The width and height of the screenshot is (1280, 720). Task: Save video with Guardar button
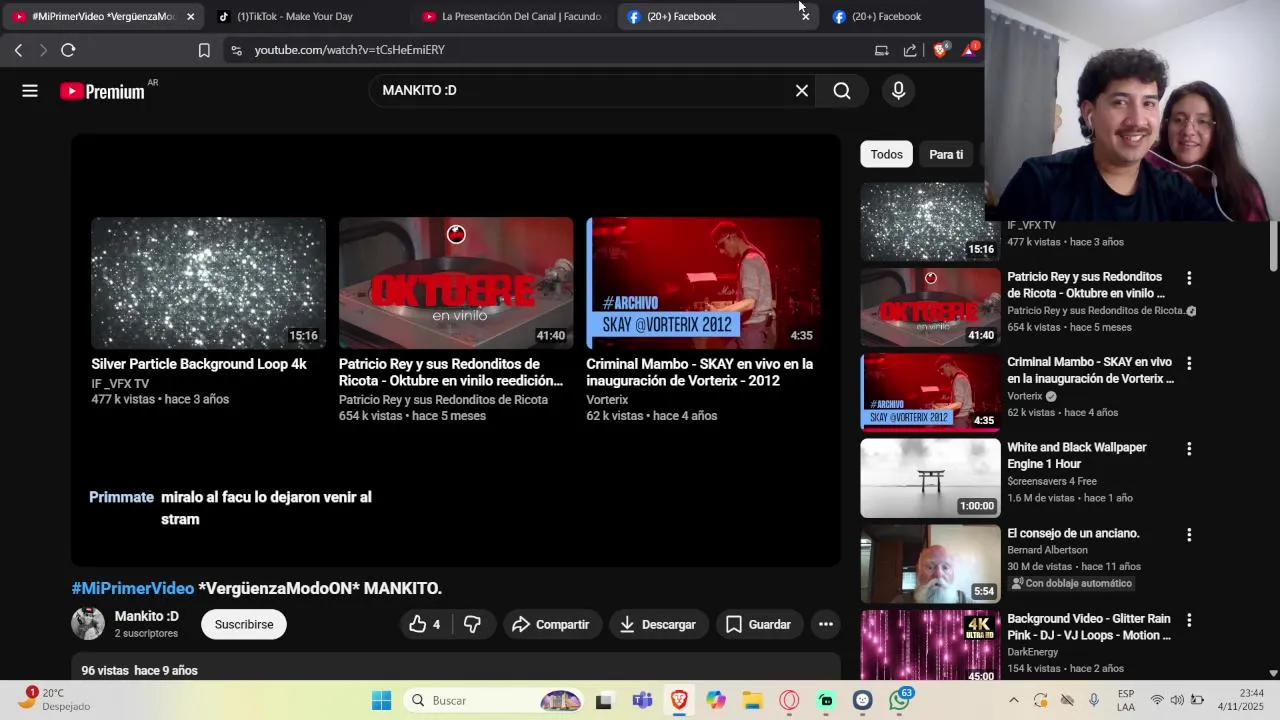tap(758, 624)
